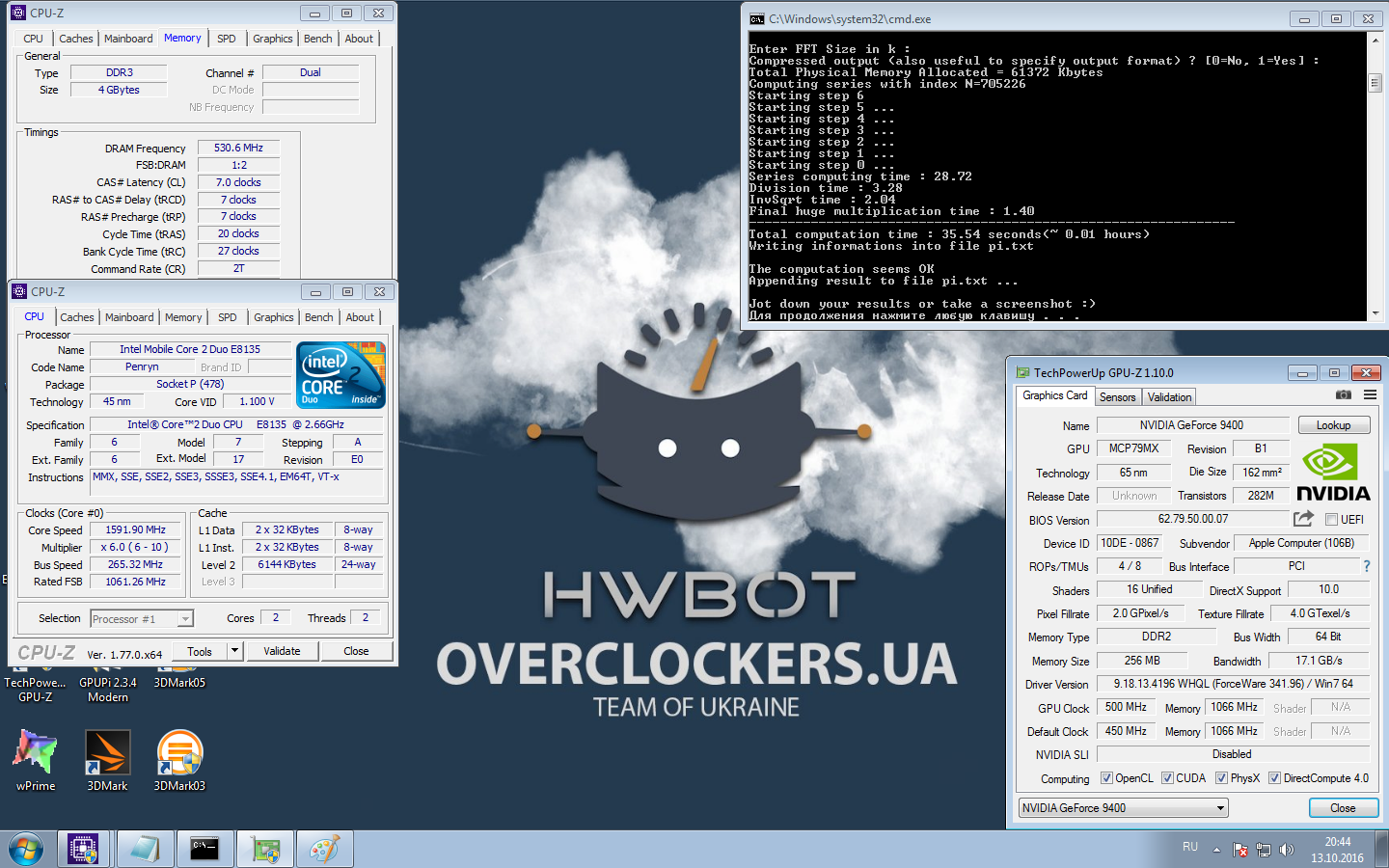This screenshot has width=1389, height=868.
Task: Click the Lookup button in GPU-Z
Action: [x=1334, y=425]
